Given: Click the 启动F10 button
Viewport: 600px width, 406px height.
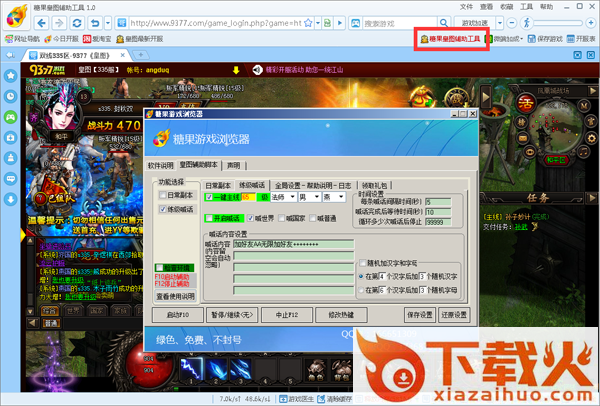Looking at the screenshot, I should (x=178, y=315).
